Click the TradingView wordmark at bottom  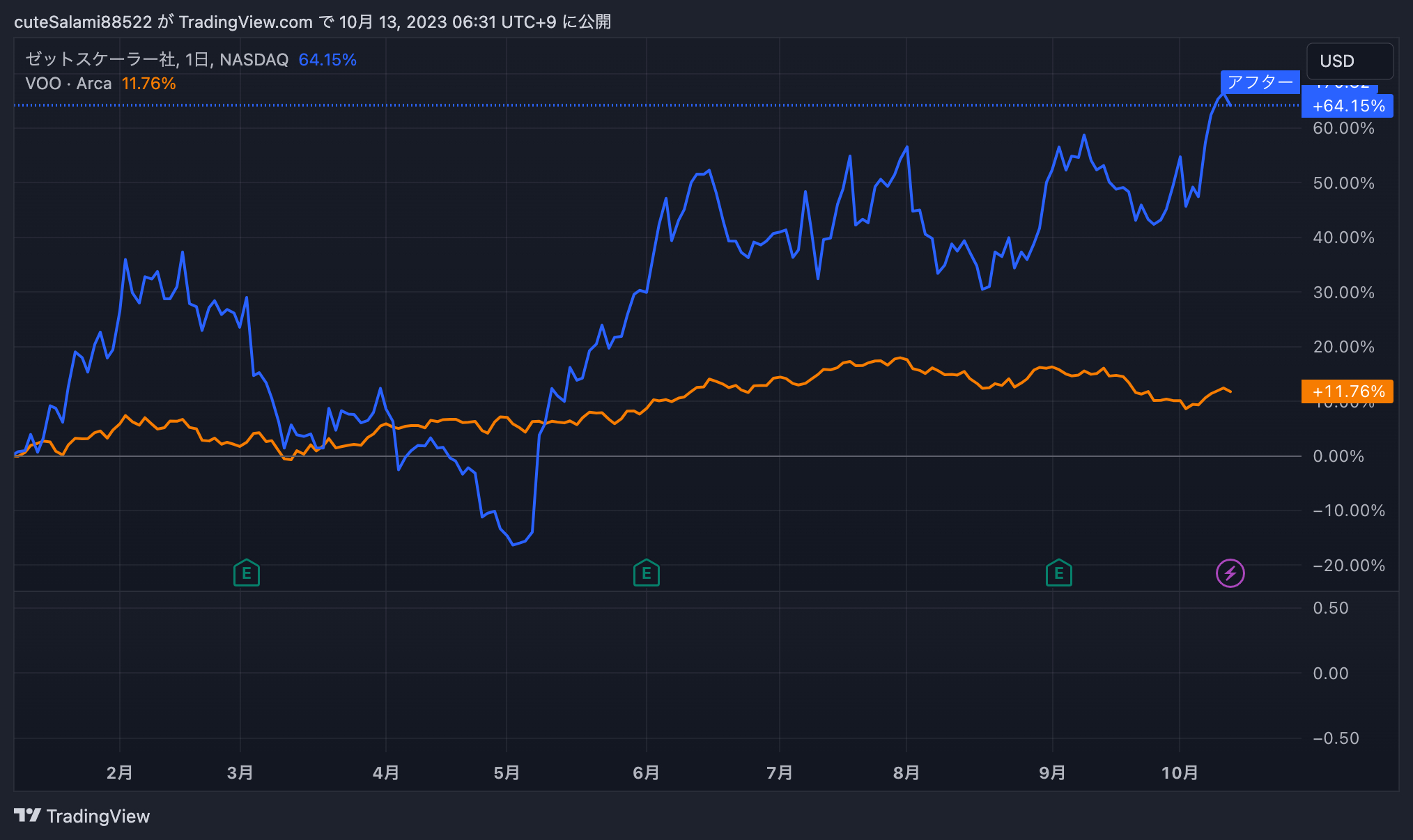click(x=98, y=816)
